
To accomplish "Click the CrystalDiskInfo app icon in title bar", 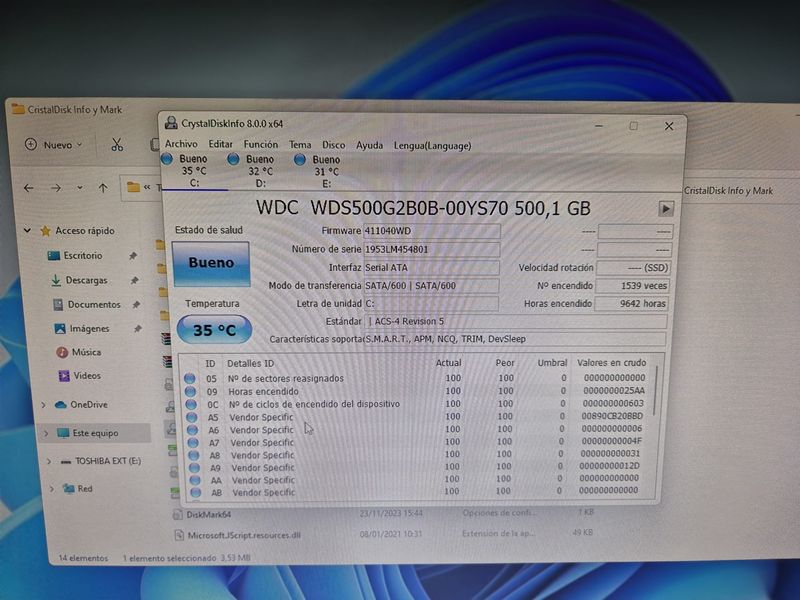I will point(171,123).
